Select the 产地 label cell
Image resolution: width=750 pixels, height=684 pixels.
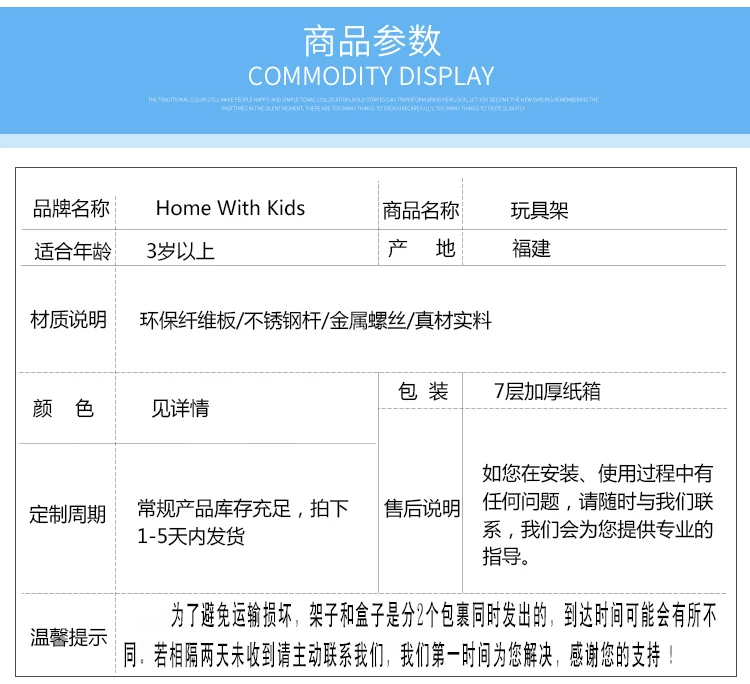coord(421,249)
